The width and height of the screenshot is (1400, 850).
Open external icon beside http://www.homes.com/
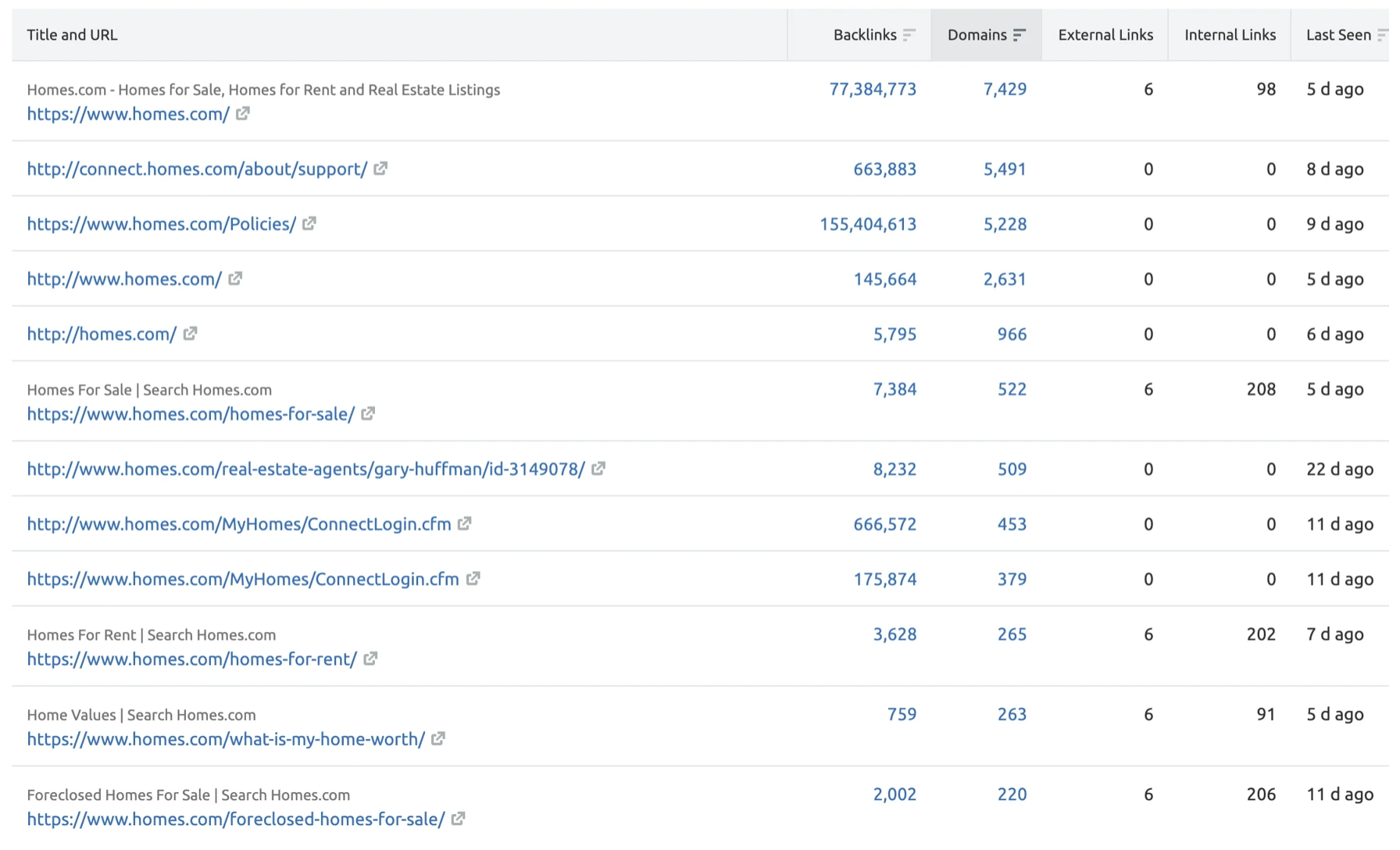pos(235,278)
